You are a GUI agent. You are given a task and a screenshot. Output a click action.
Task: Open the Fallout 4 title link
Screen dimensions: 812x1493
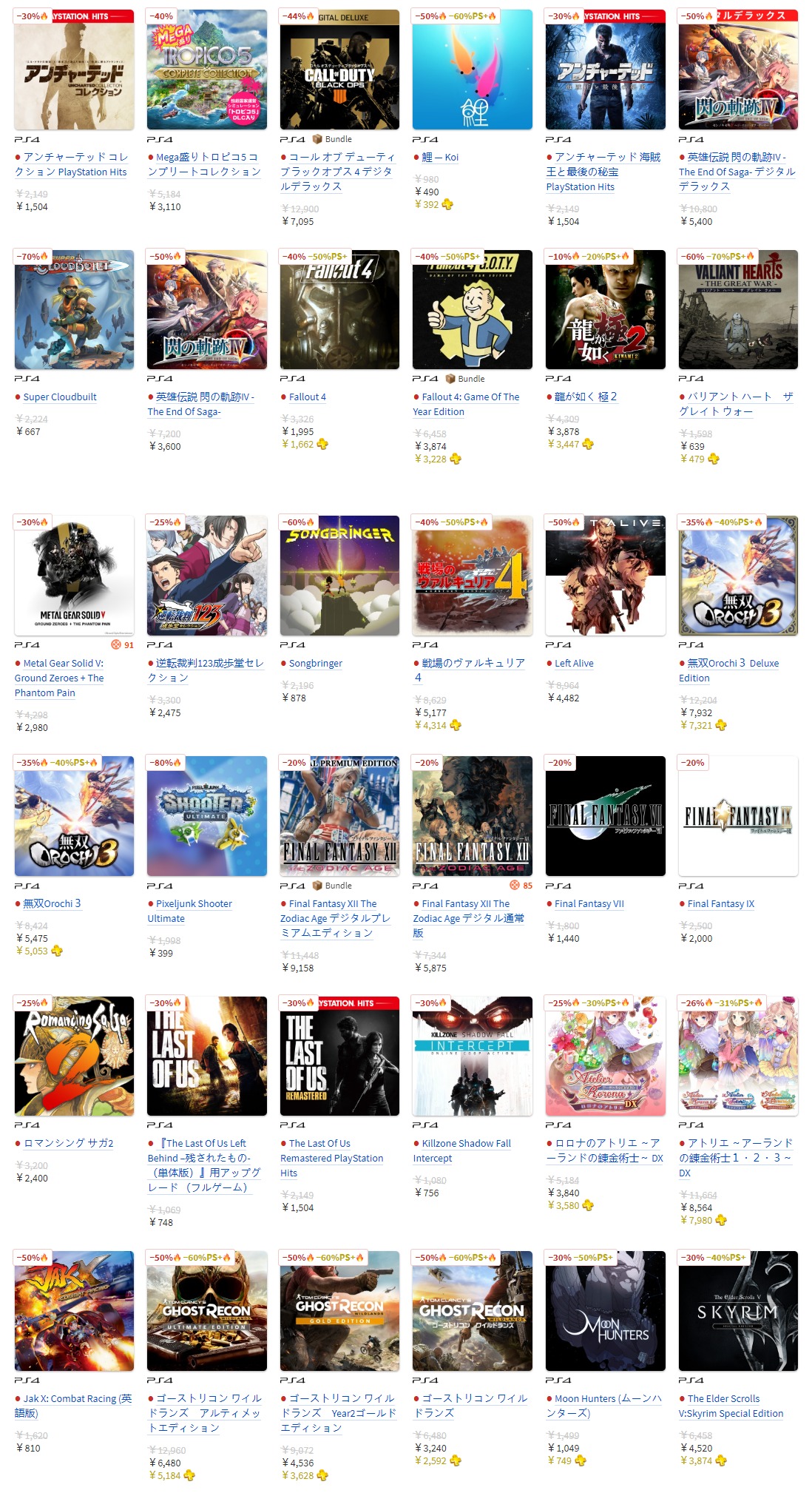tap(307, 397)
